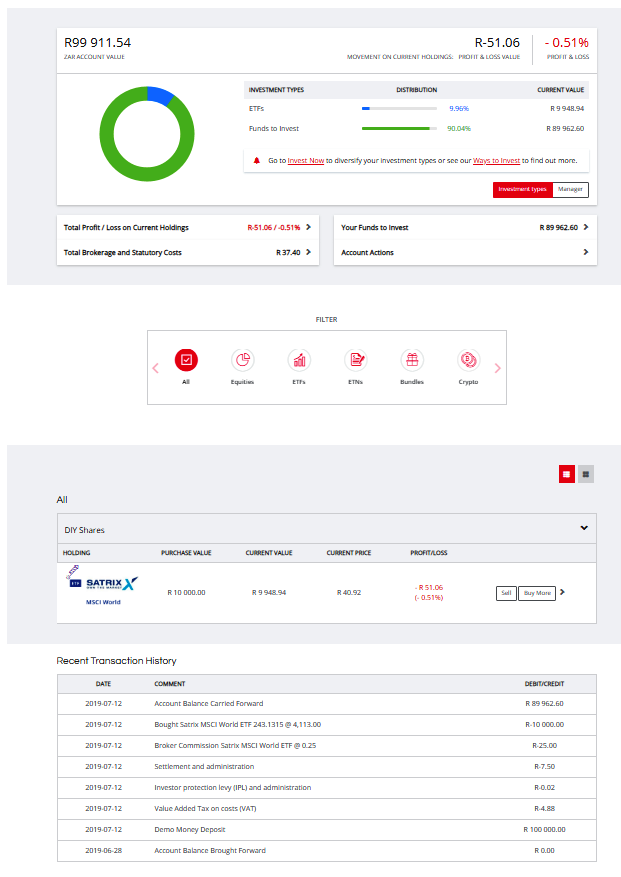Screen dimensions: 621x877
Task: Click the ETFs distribution bar
Action: (399, 109)
